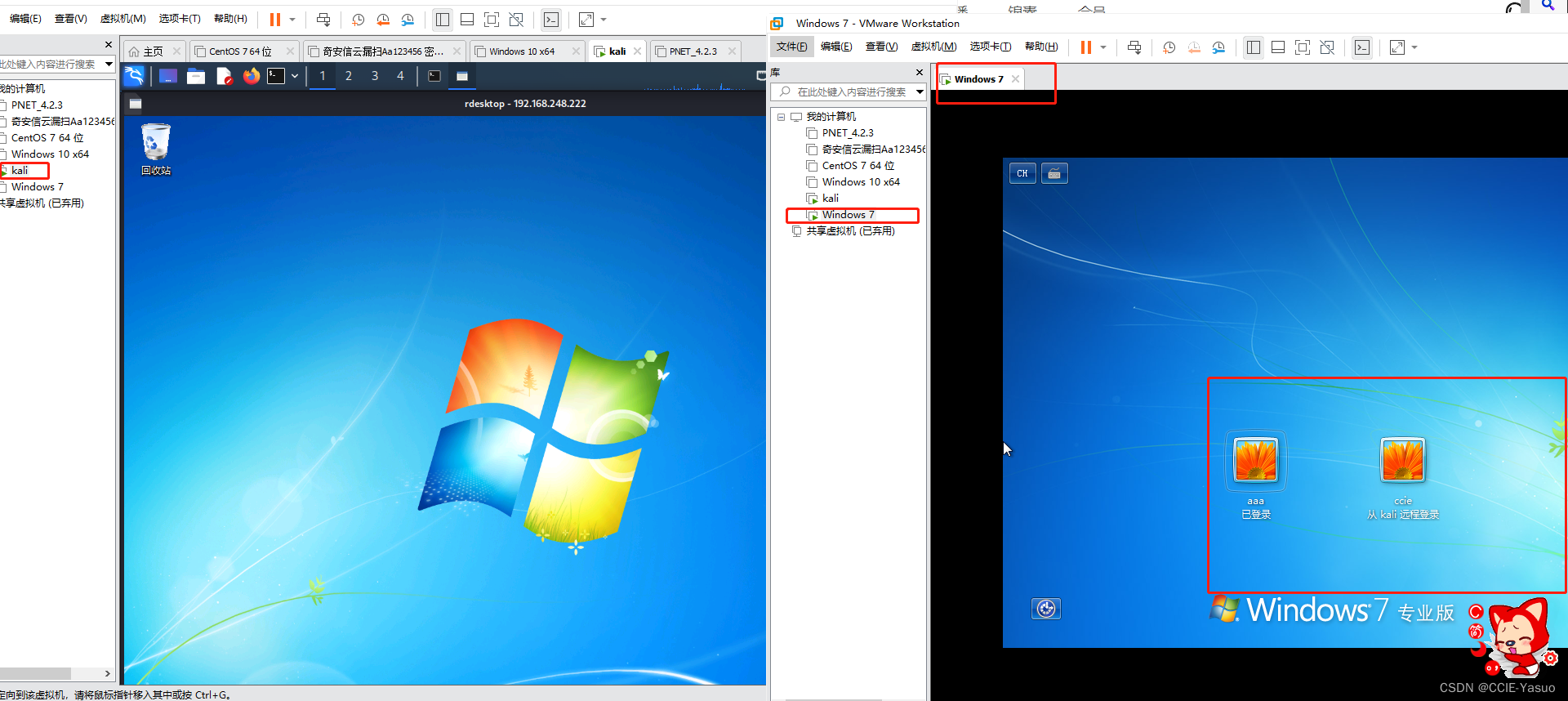Open stretch options dropdown in Windows 7 window
Screen dimensions: 1568x701
pyautogui.click(x=1414, y=47)
